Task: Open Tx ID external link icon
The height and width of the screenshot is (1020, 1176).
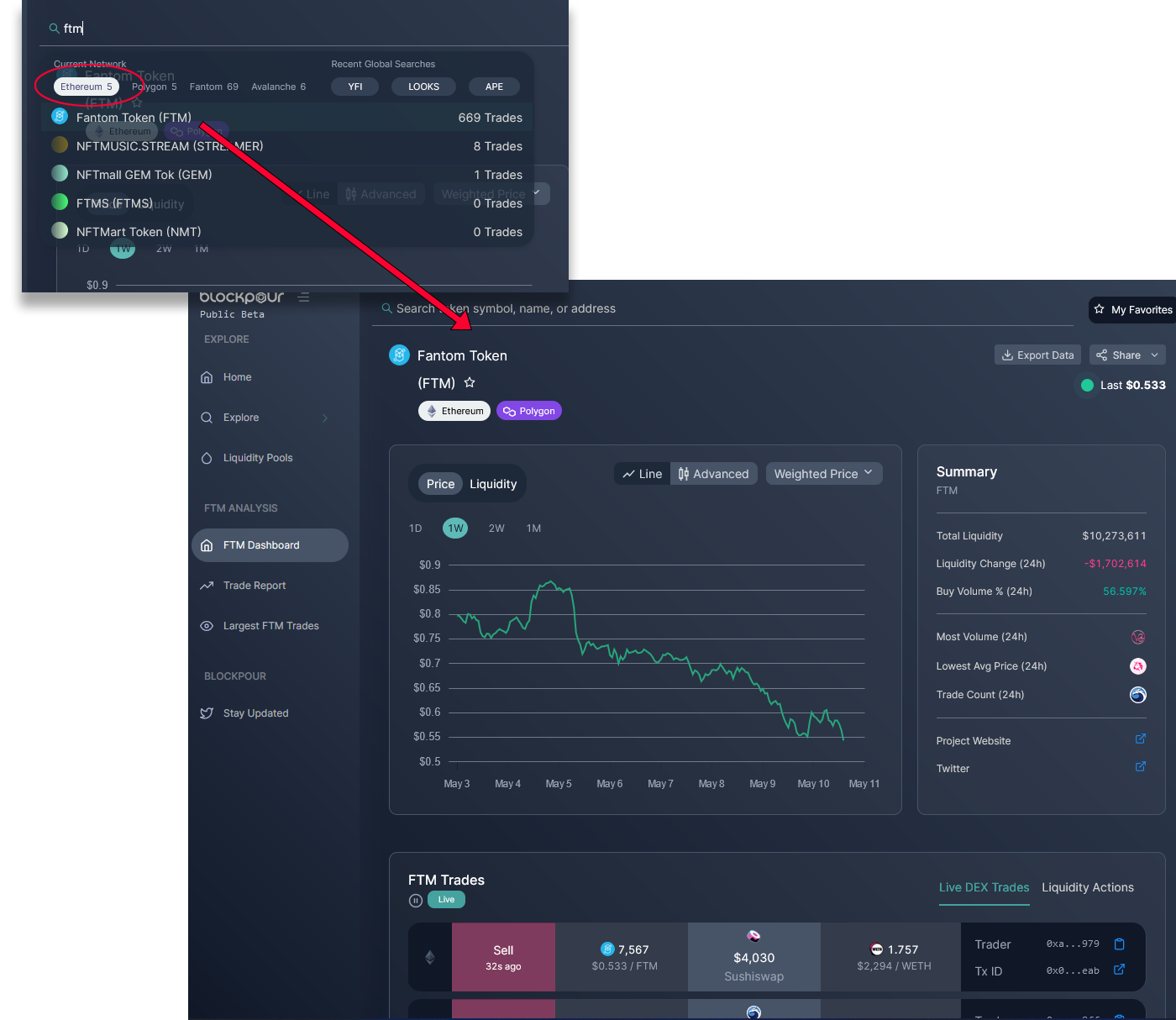Action: [1119, 970]
